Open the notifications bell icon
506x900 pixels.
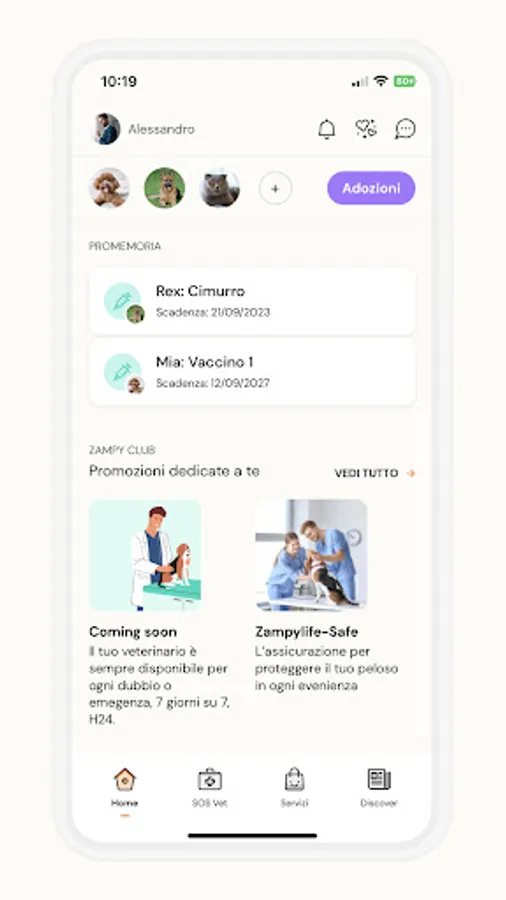click(x=326, y=129)
